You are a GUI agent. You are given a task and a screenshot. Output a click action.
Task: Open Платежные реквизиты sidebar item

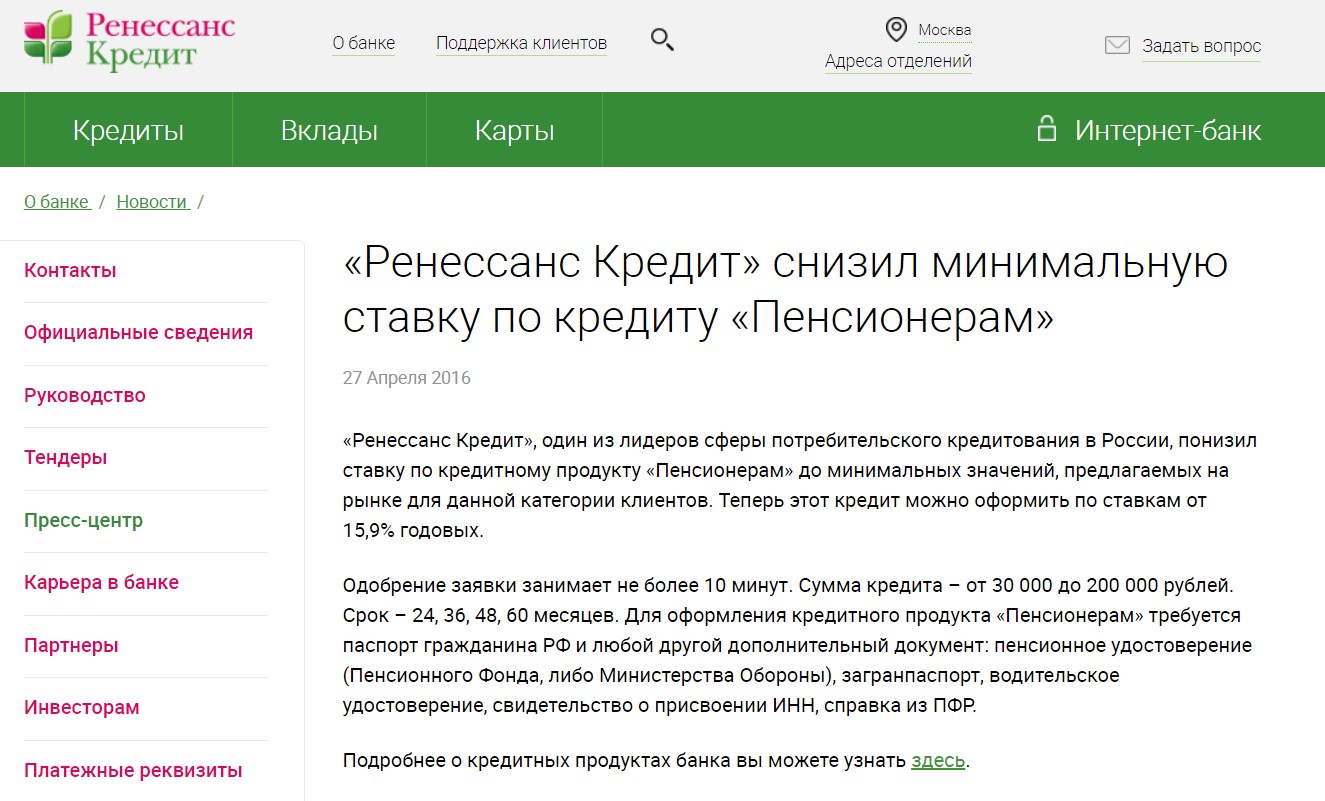coord(133,770)
